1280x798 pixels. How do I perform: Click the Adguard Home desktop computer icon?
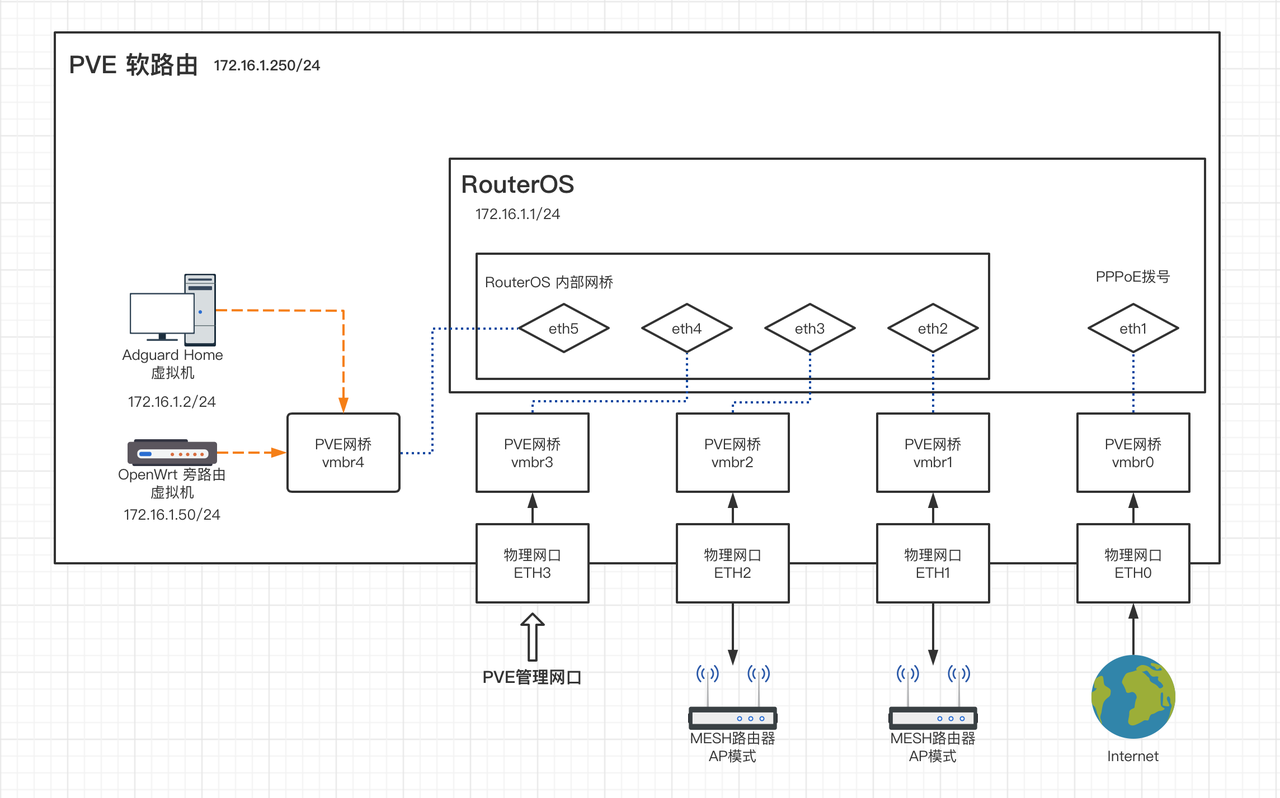tap(173, 308)
